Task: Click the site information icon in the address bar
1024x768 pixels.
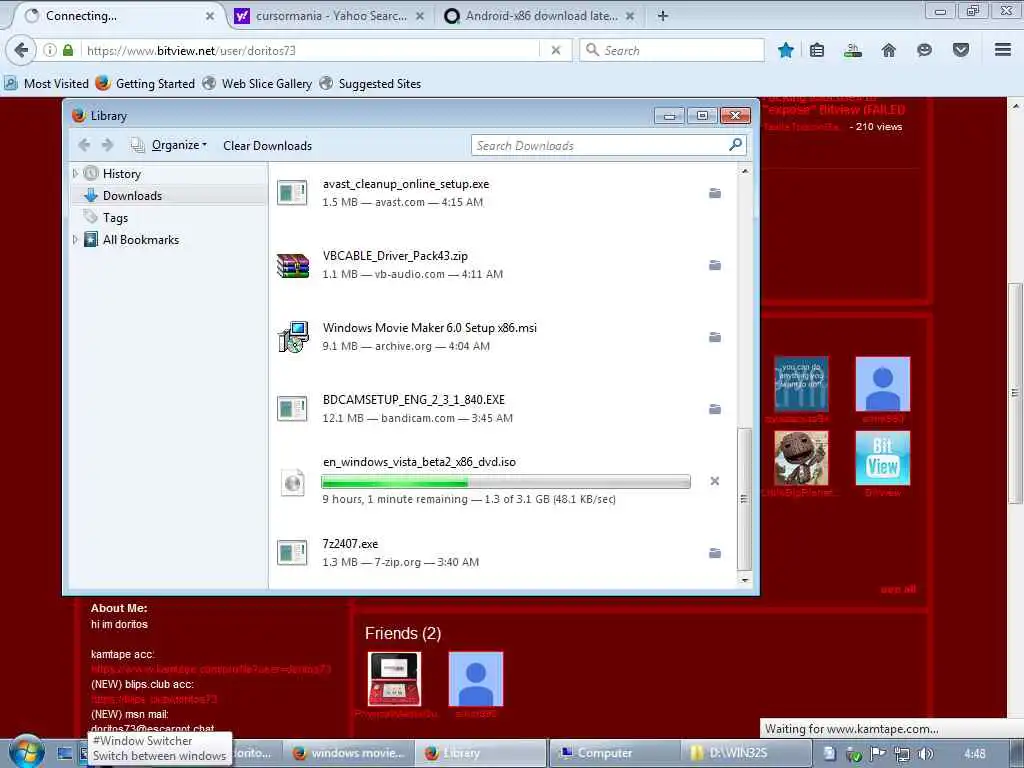Action: click(x=50, y=50)
